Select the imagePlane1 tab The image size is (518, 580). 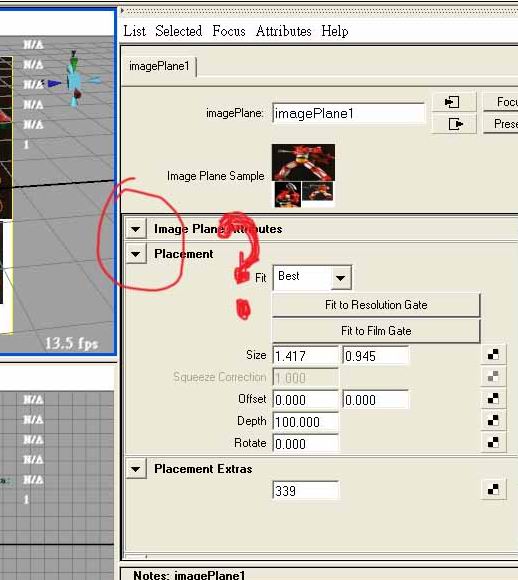click(159, 67)
